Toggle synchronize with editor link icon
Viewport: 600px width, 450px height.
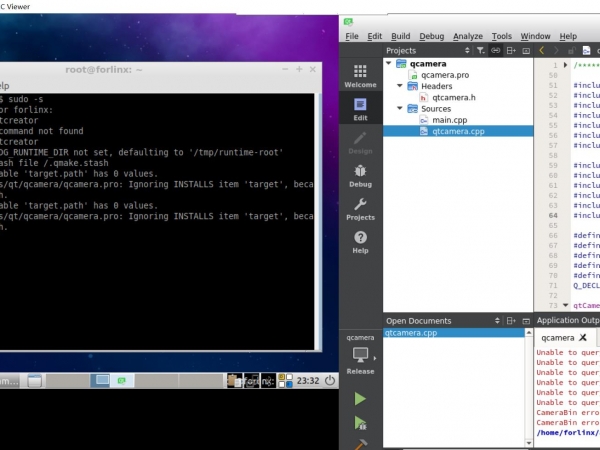[x=496, y=50]
